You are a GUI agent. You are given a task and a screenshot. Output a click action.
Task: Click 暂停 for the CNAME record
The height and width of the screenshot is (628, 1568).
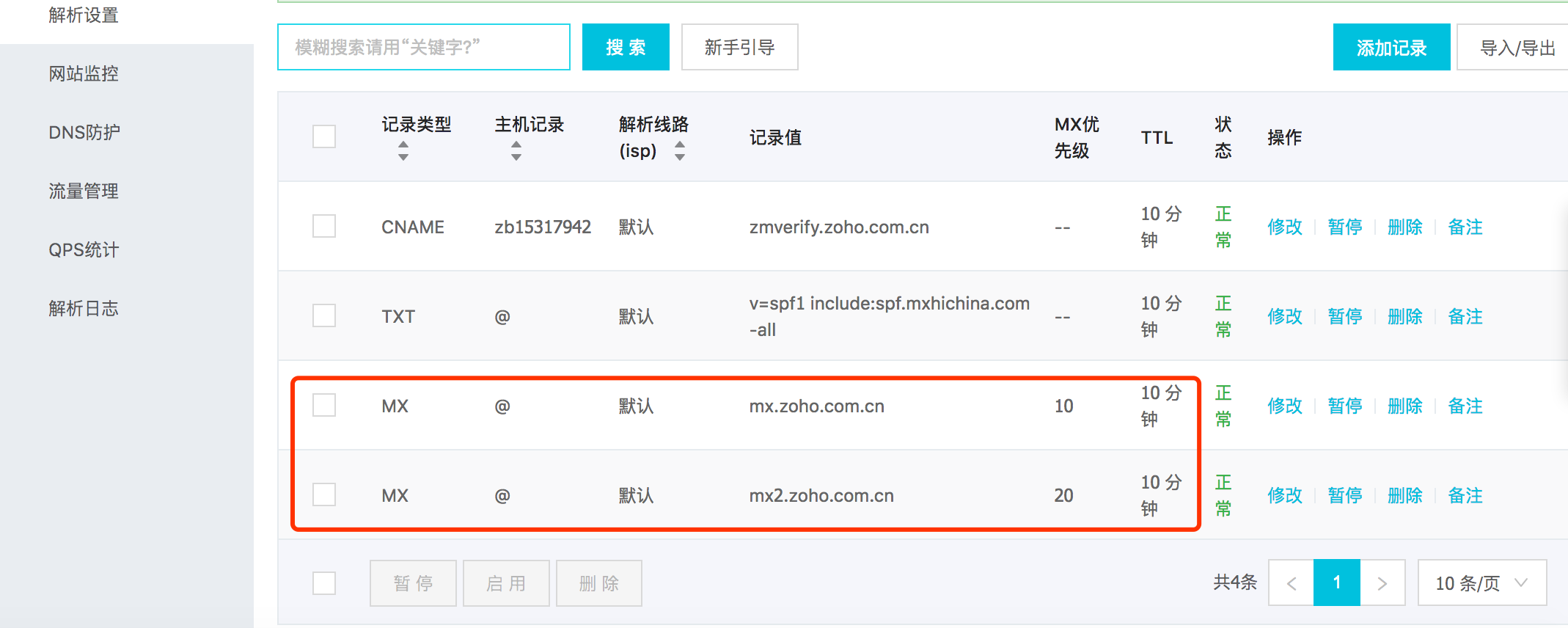(1345, 227)
